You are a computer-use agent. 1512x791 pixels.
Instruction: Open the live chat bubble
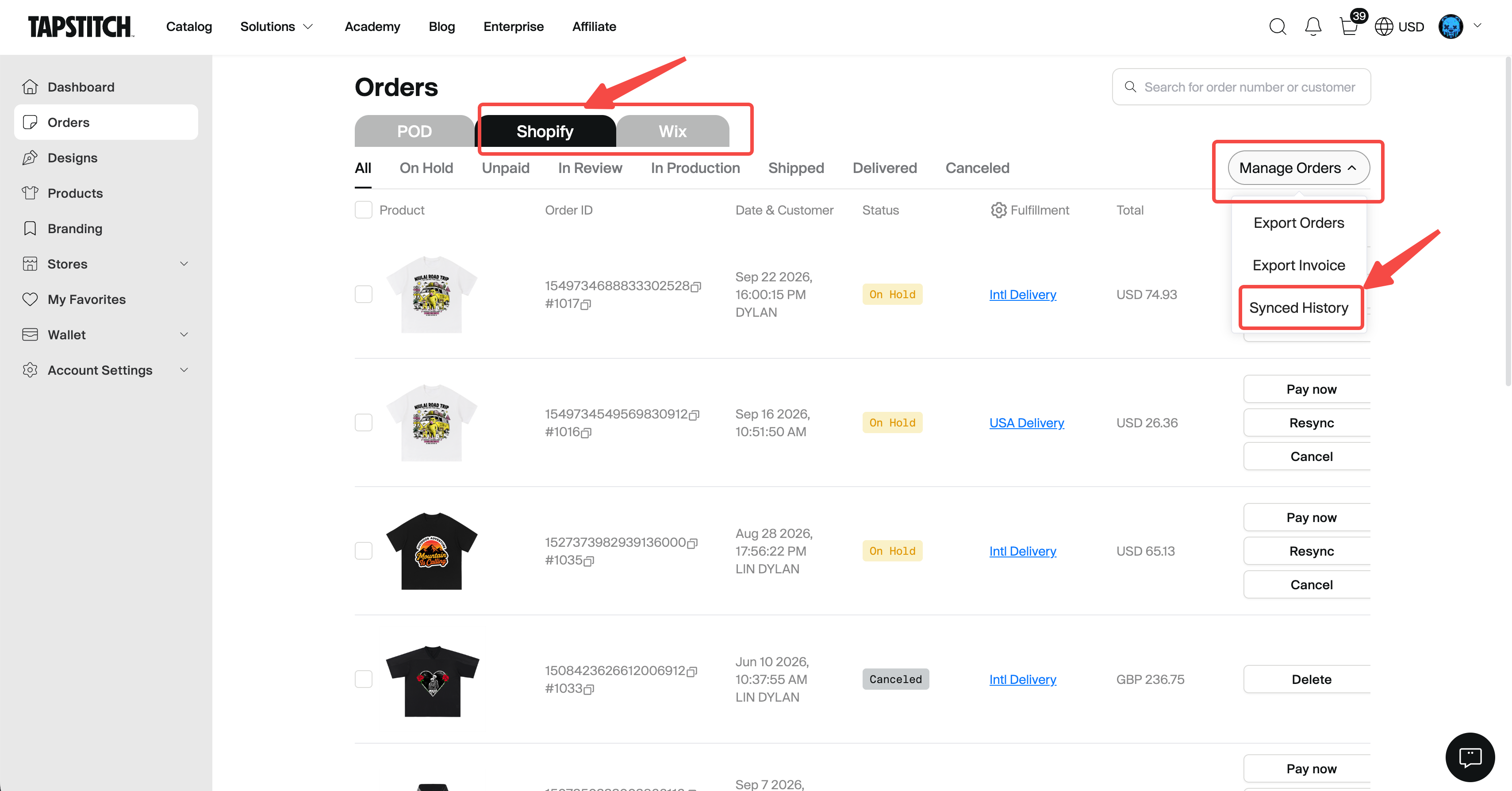(x=1470, y=757)
